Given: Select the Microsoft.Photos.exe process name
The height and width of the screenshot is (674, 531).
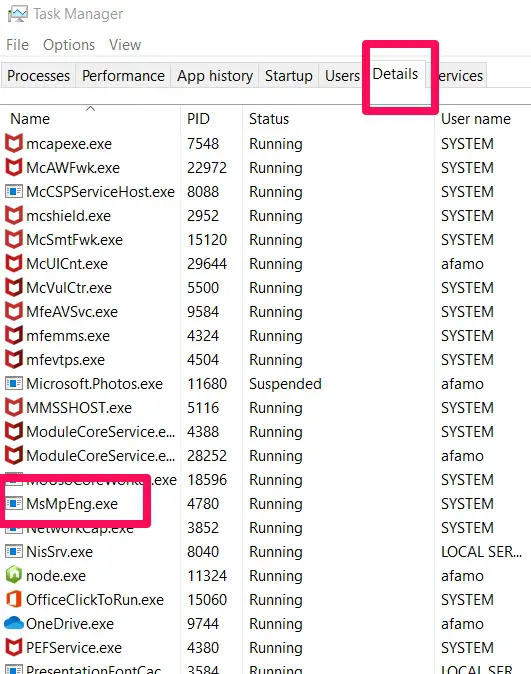Looking at the screenshot, I should click(94, 383).
